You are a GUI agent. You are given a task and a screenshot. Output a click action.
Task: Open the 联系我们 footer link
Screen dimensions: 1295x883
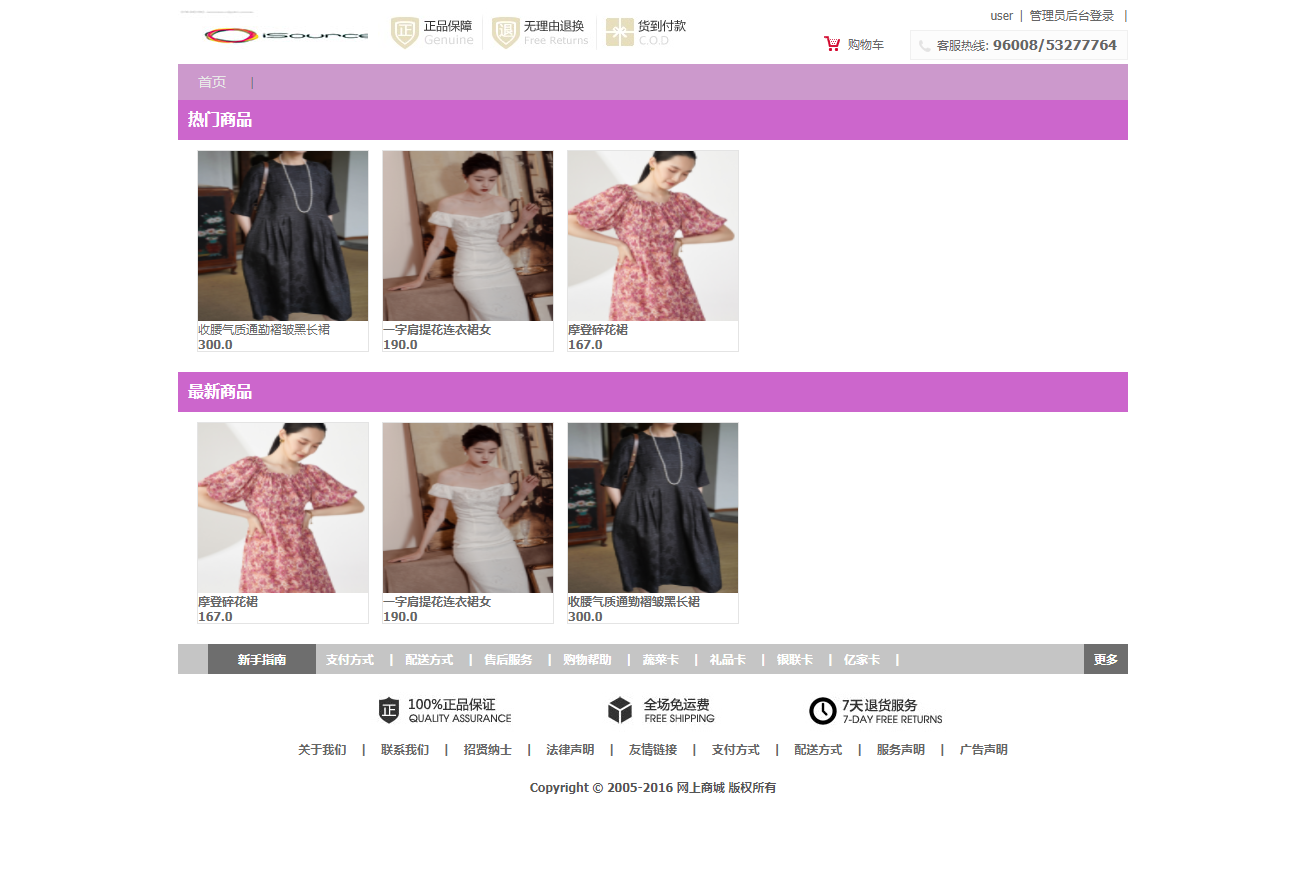click(405, 750)
